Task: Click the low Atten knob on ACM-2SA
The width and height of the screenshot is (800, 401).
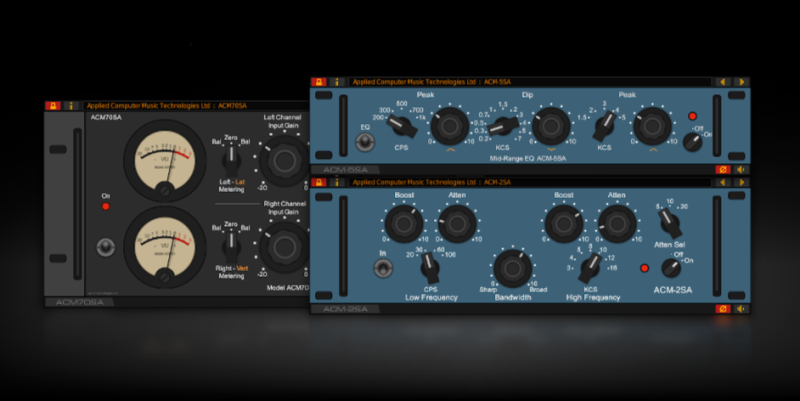Action: [457, 223]
